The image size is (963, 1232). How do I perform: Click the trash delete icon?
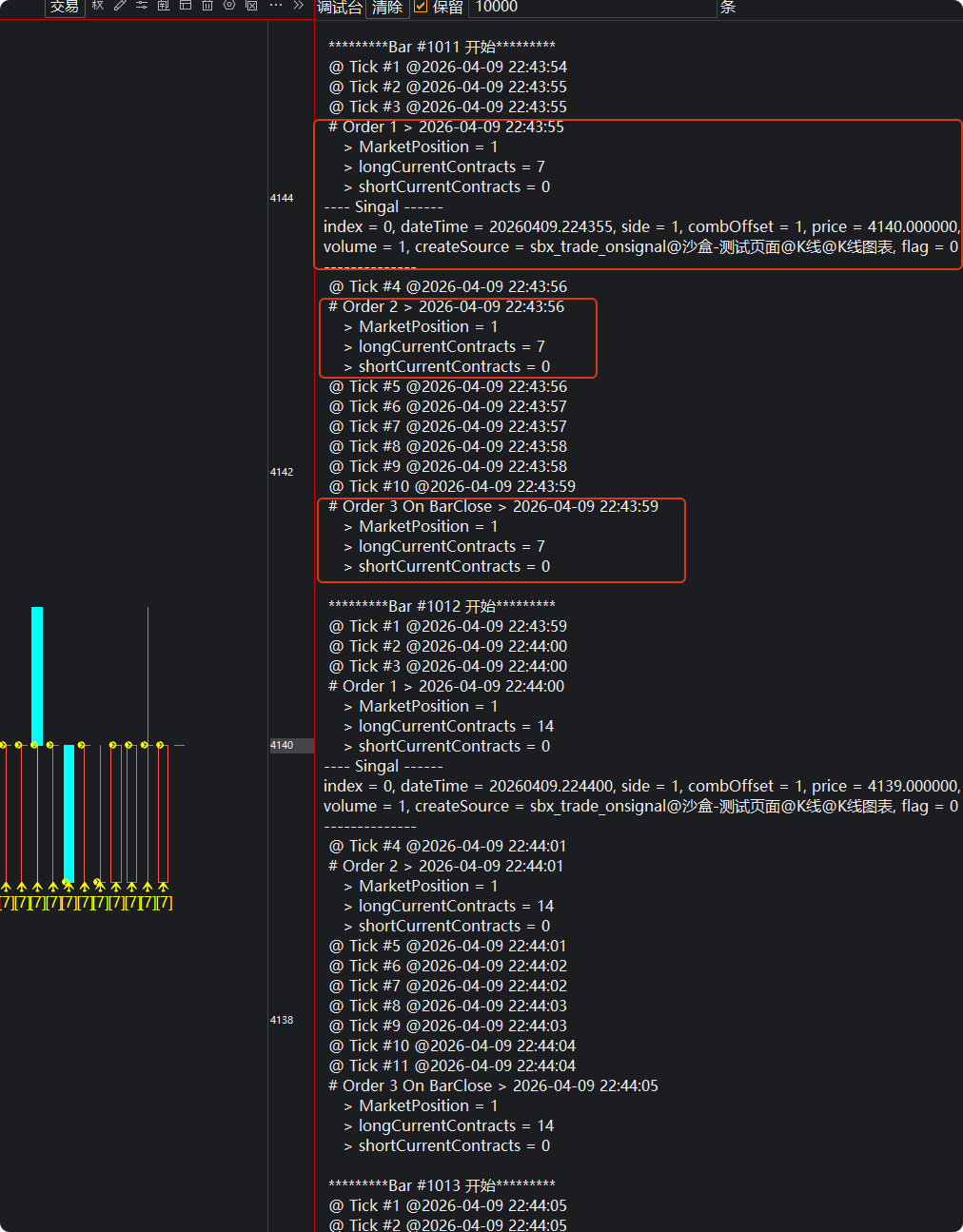[207, 5]
